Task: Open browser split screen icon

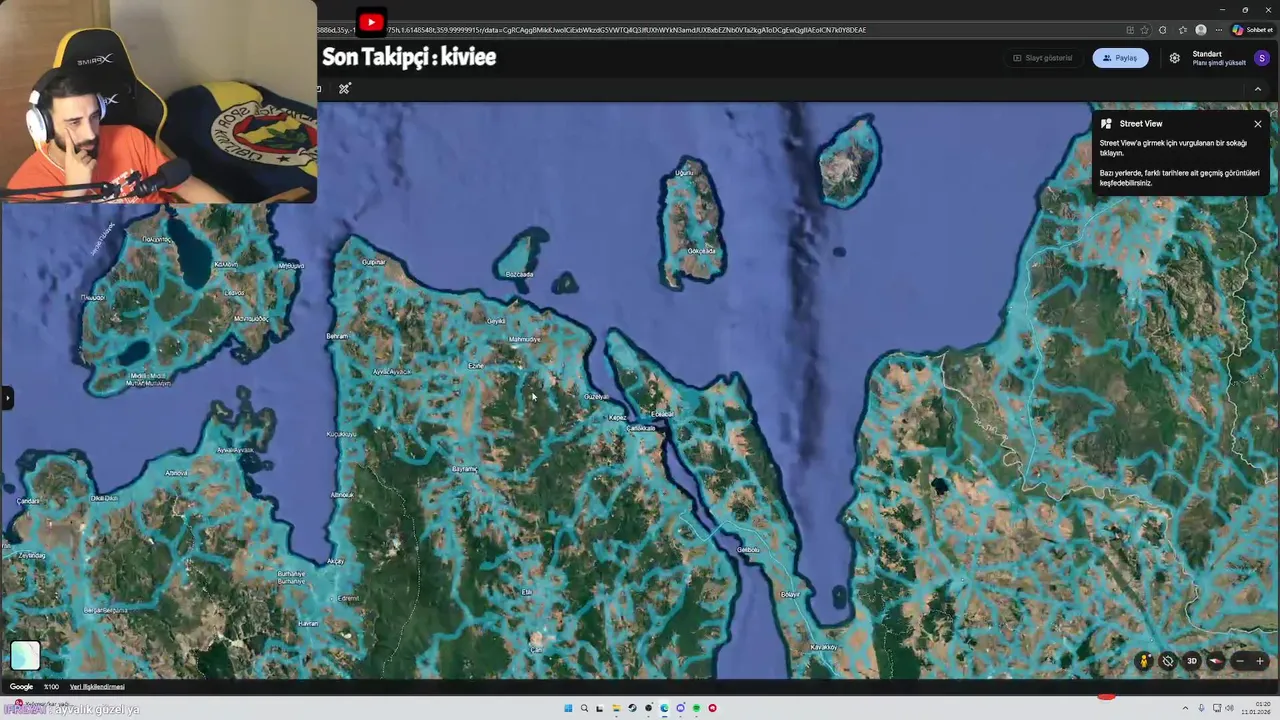Action: click(x=1130, y=30)
